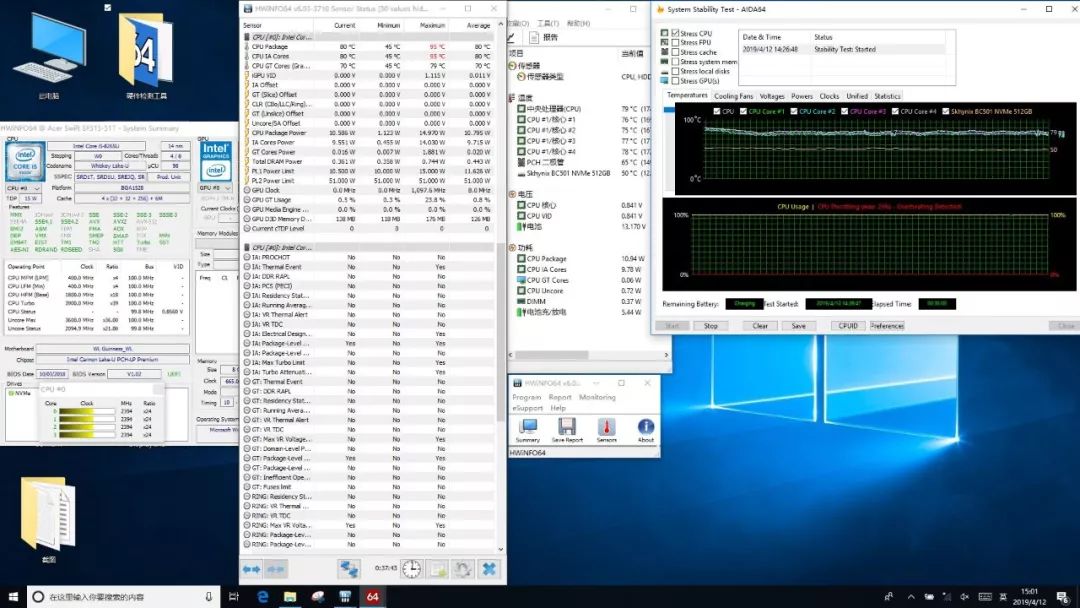Toggle the CPU Core #1 graph checkbox
Viewport: 1080px width, 608px height.
(745, 111)
